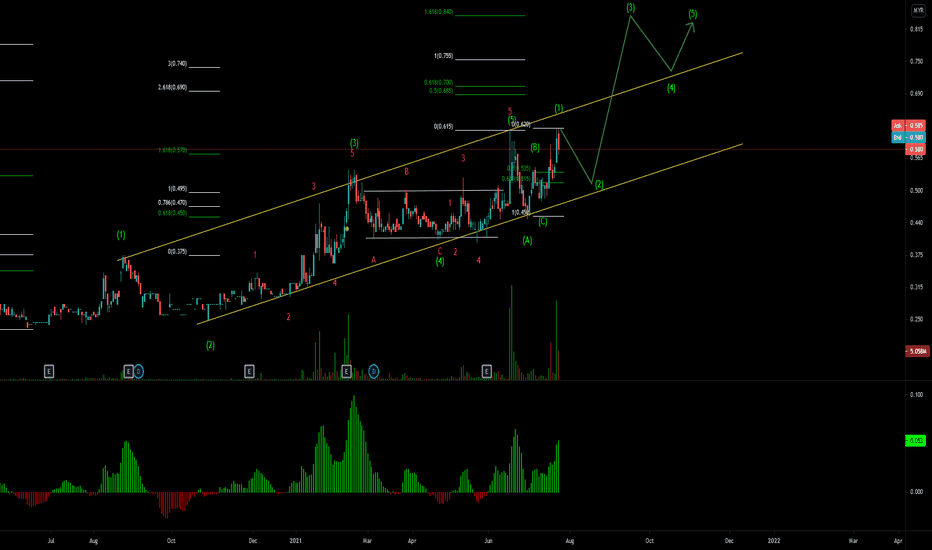Select the 1.618(0.840) Fibonacci level label
The width and height of the screenshot is (932, 550).
point(439,12)
